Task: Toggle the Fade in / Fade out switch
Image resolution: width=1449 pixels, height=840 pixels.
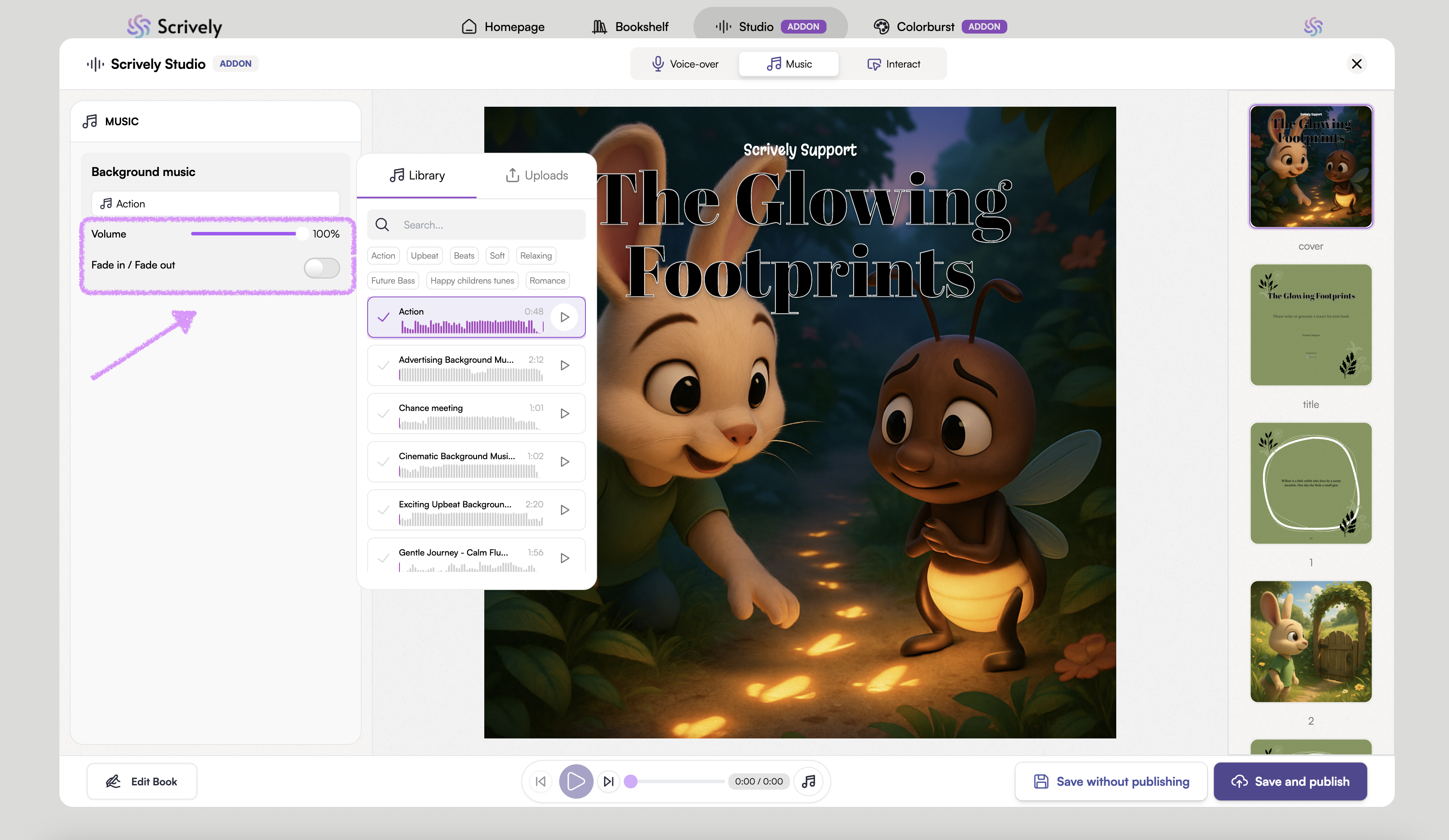Action: point(322,267)
